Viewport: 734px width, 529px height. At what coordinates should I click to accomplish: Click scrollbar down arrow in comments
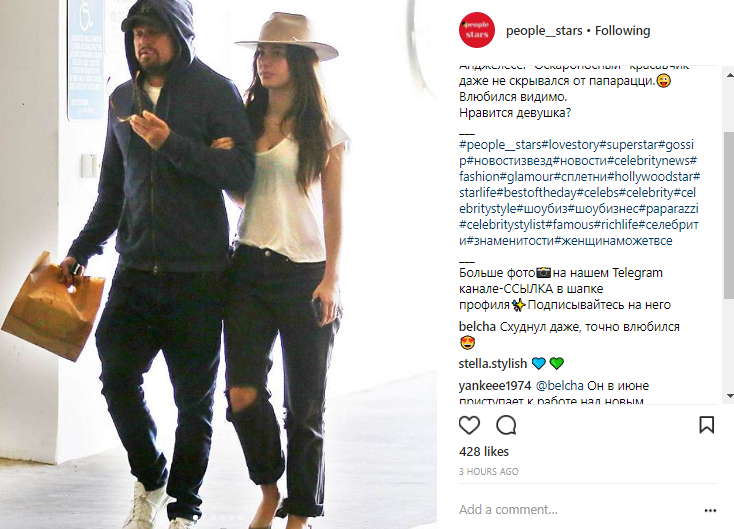click(x=729, y=396)
